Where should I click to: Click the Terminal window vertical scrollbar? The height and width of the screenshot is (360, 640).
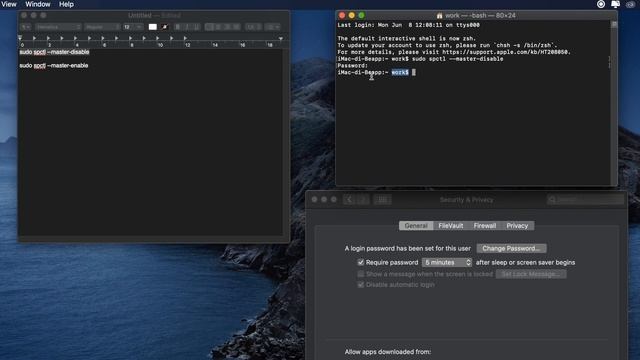point(614,102)
